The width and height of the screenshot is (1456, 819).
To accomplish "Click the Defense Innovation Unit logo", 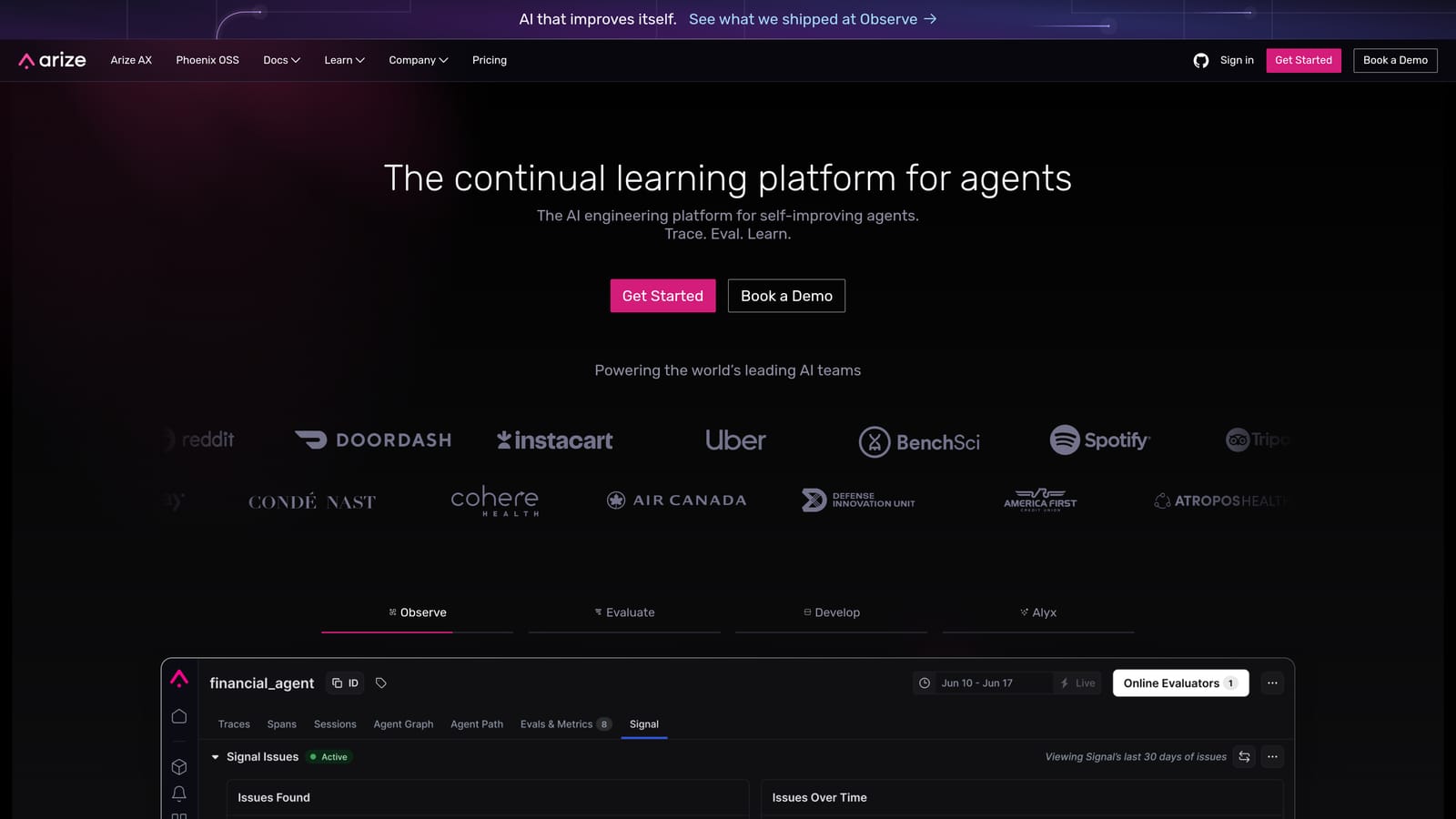I will (x=858, y=500).
